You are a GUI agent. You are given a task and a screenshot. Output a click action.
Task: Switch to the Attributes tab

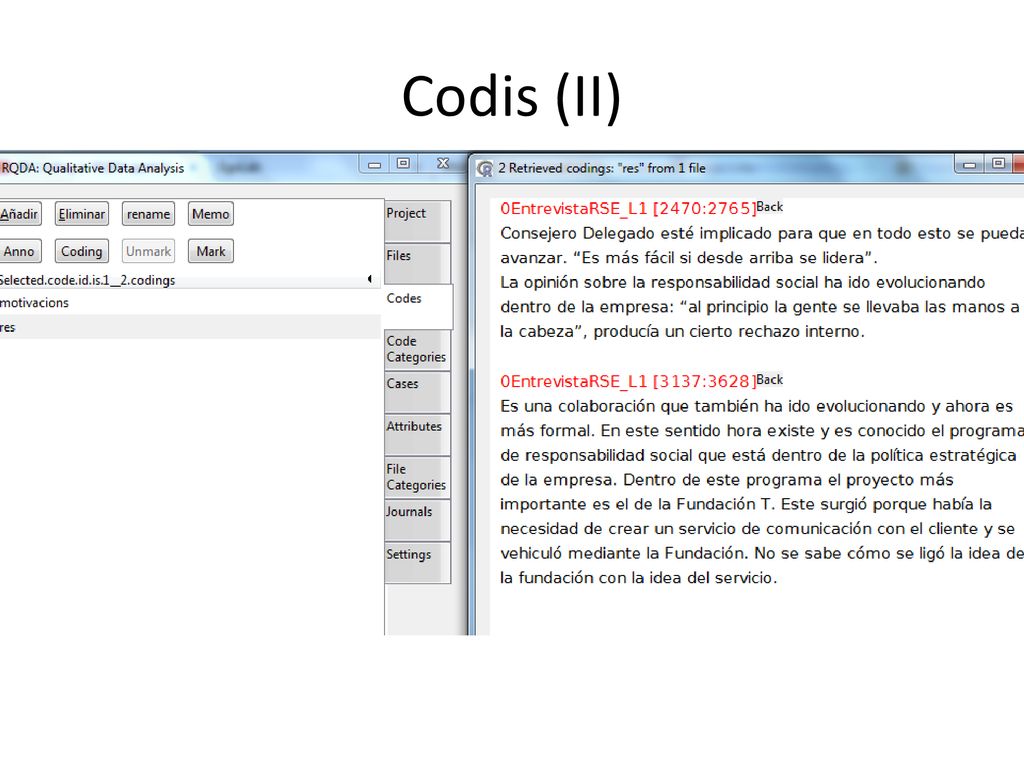tap(417, 434)
